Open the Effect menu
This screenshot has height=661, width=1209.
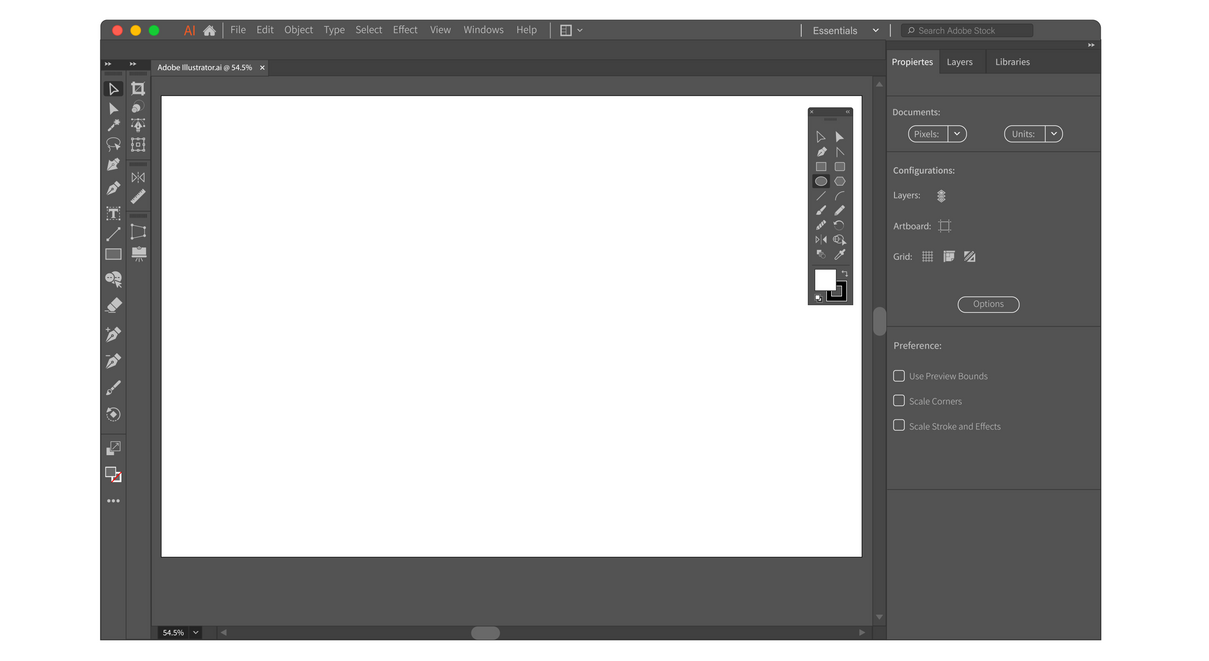[405, 30]
